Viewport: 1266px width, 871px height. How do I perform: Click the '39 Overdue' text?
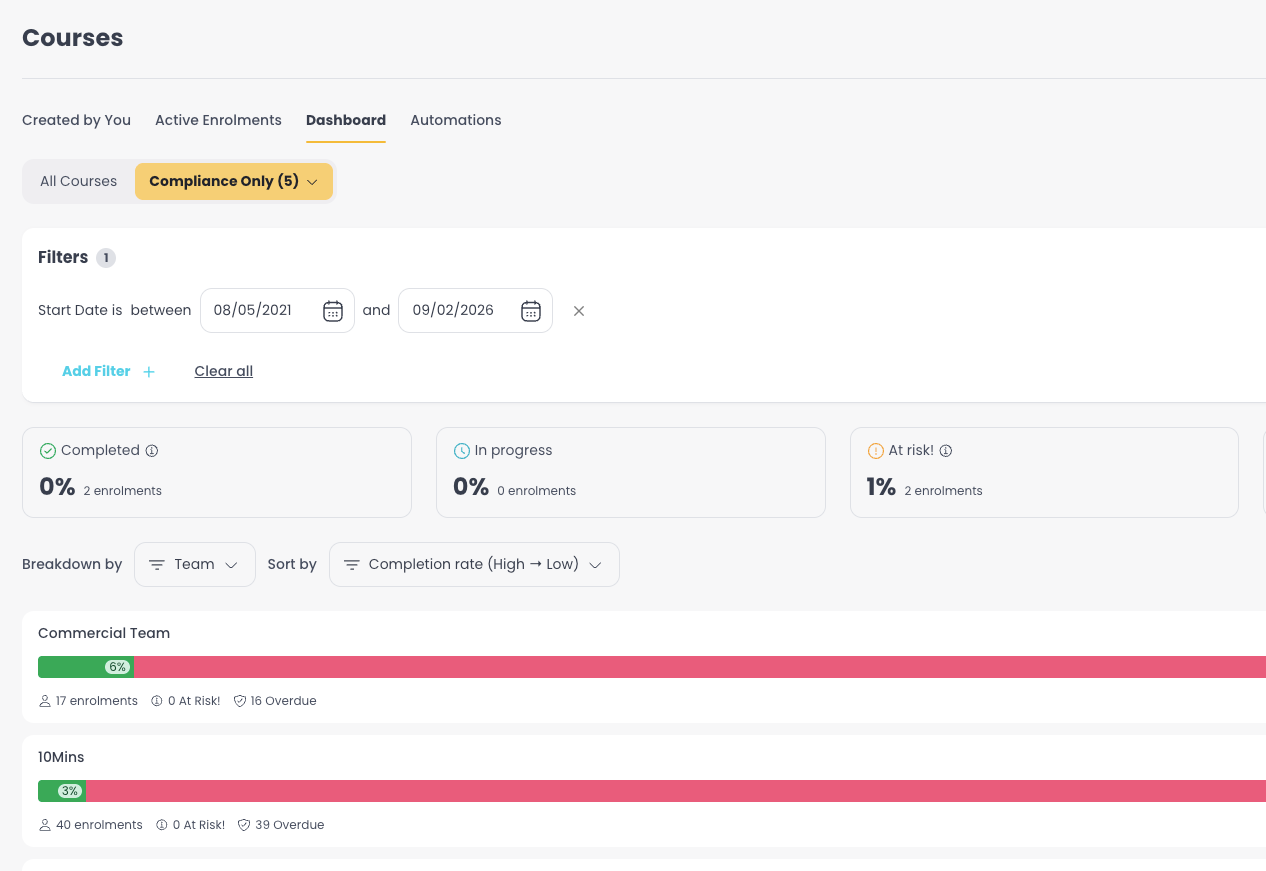[x=290, y=825]
